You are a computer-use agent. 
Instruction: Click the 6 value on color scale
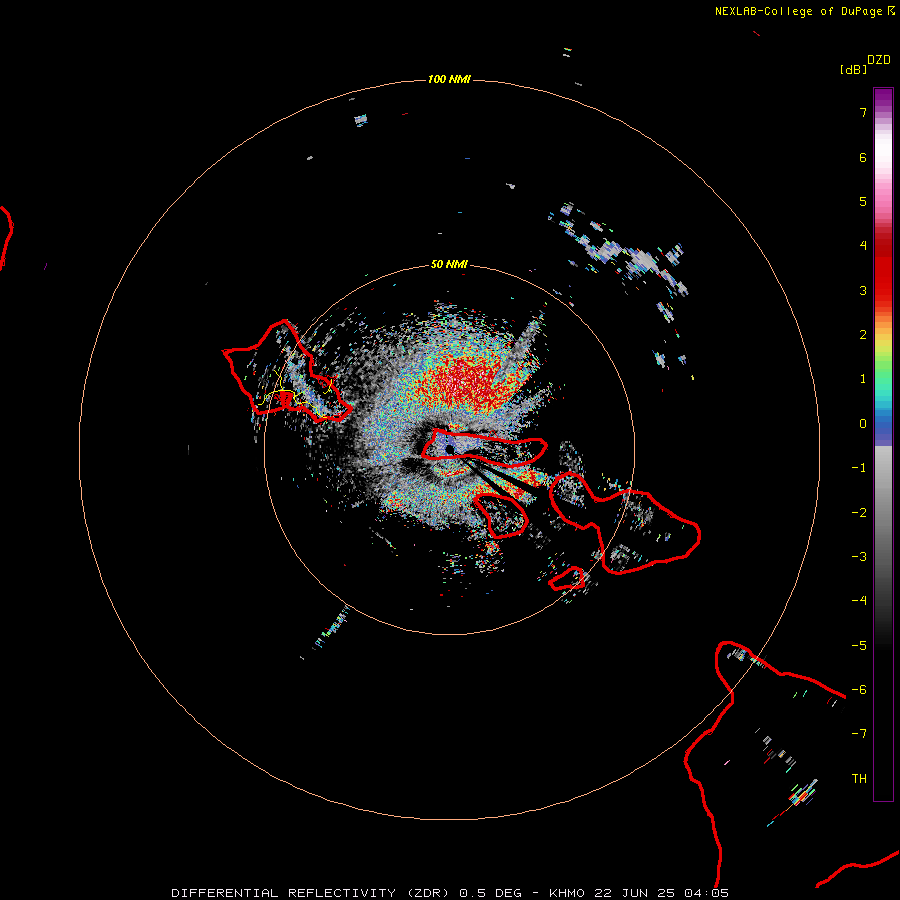point(863,157)
